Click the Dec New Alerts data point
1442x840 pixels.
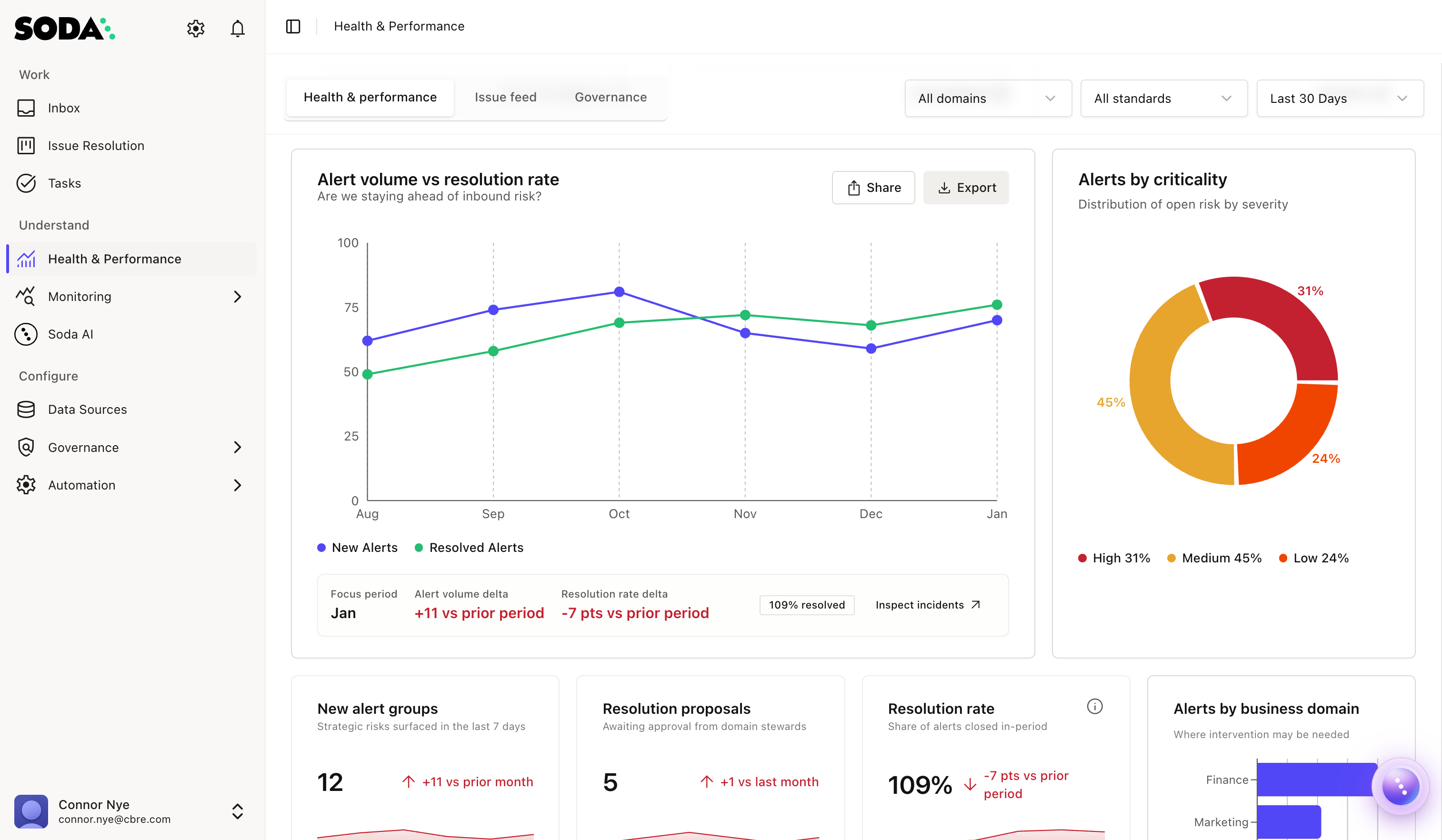871,349
